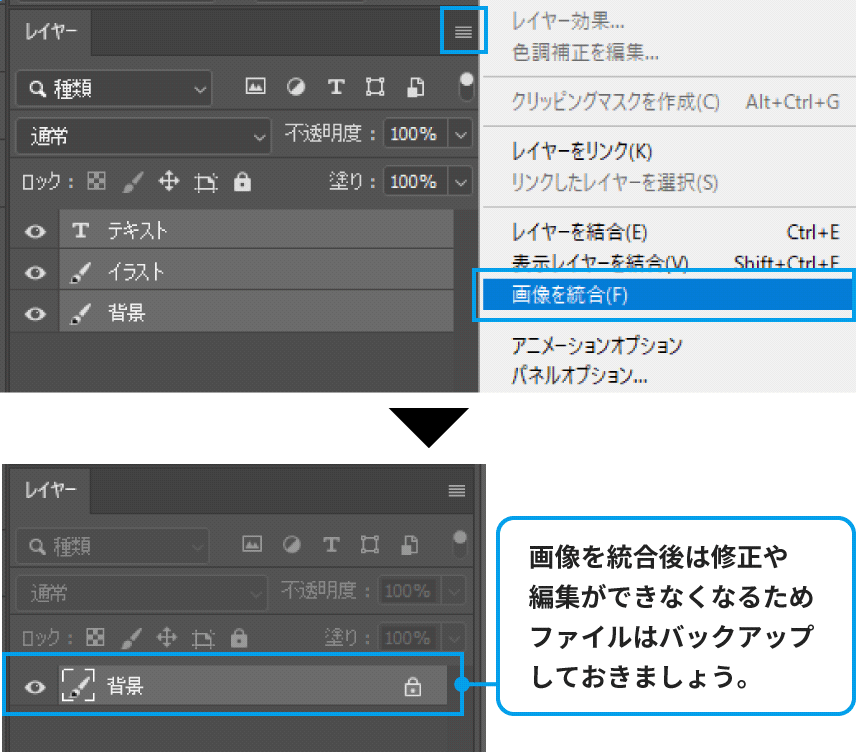Filter for adjustment layers
This screenshot has width=856, height=752.
(x=296, y=87)
